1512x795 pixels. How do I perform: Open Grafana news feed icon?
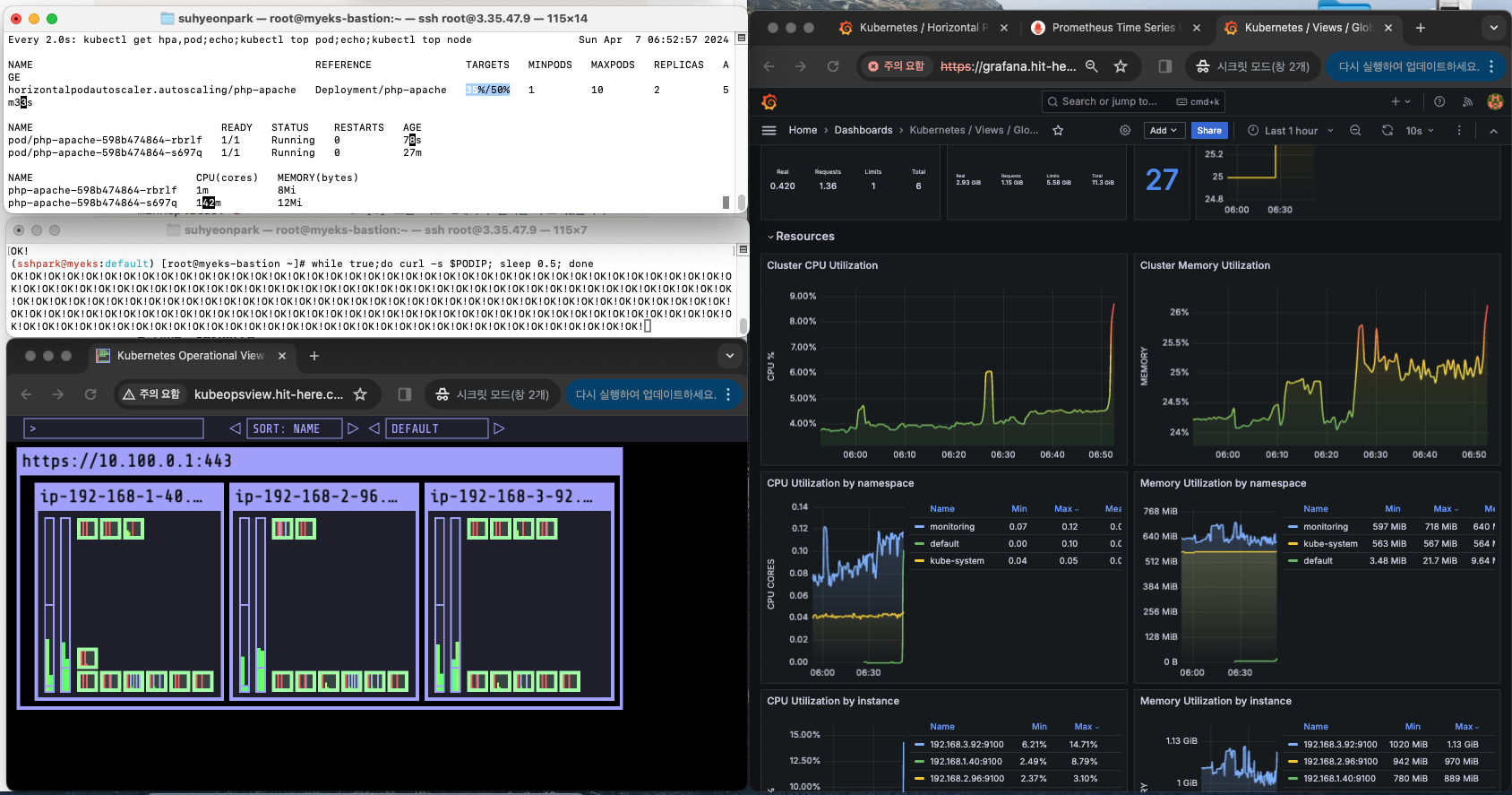point(1466,101)
